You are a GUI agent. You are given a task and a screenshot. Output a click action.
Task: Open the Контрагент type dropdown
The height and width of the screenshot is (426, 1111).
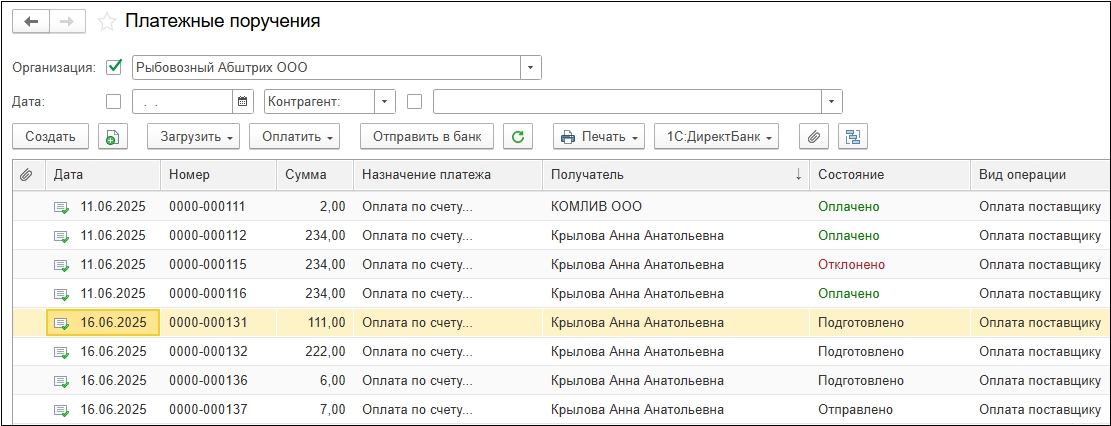385,101
